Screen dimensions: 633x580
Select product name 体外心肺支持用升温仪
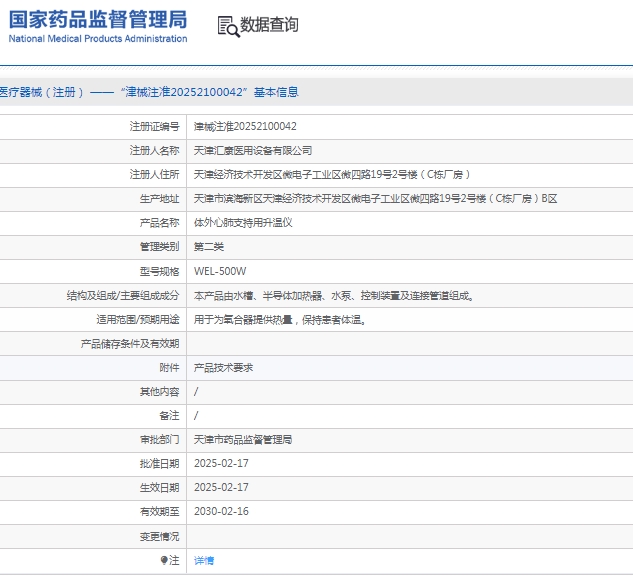coord(243,223)
